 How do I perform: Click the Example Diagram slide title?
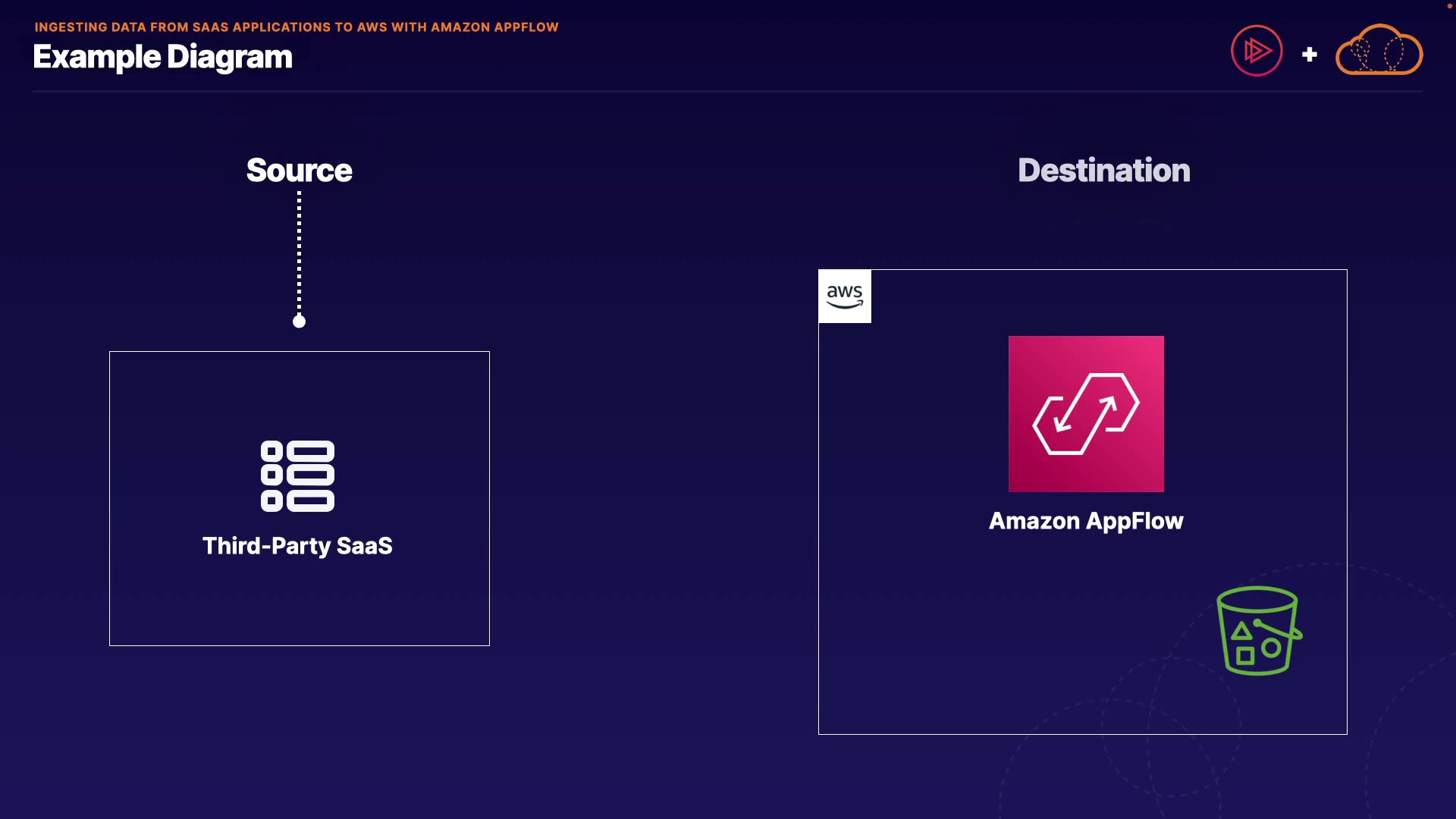[162, 57]
